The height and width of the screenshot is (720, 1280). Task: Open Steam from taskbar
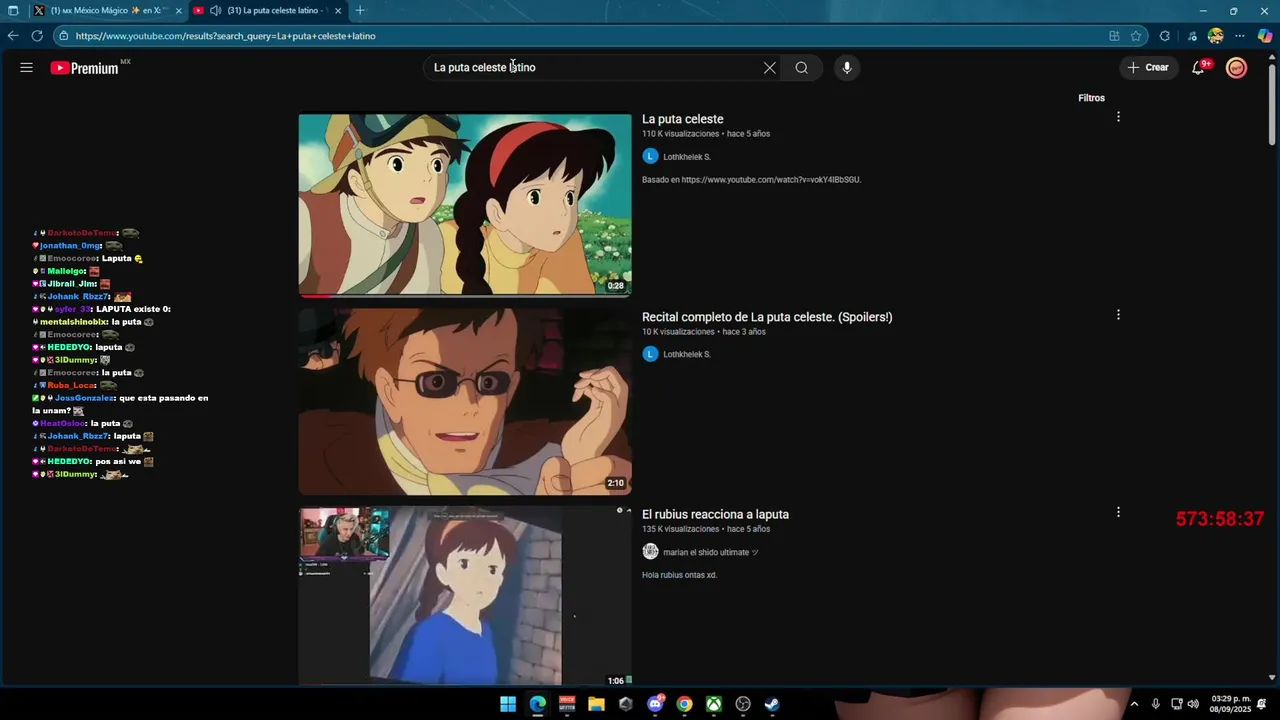pos(772,704)
